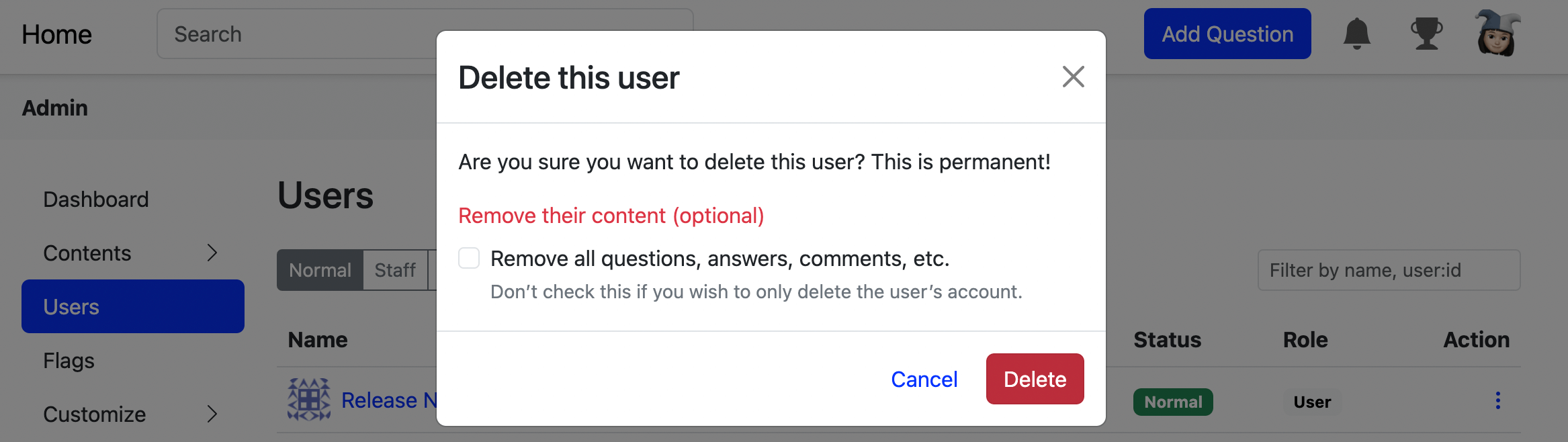Go to the Flags section

tap(69, 361)
